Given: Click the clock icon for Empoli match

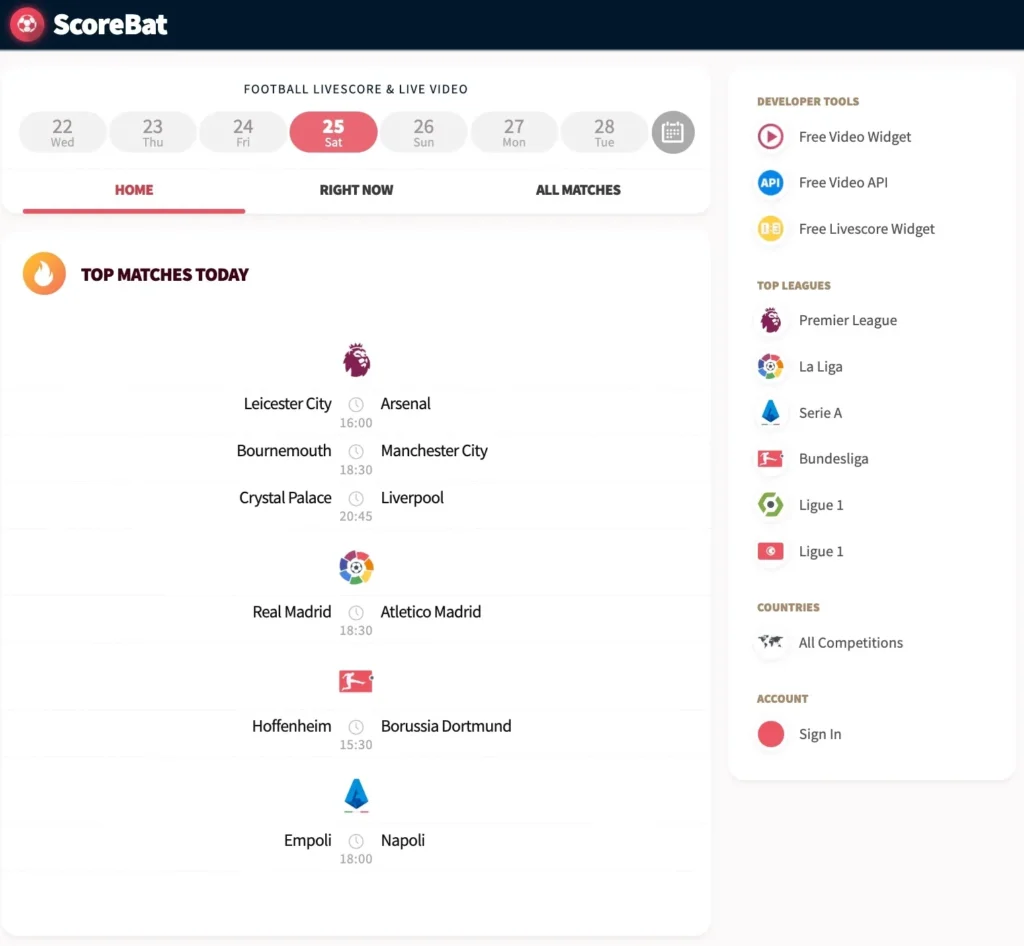Looking at the screenshot, I should (x=356, y=841).
